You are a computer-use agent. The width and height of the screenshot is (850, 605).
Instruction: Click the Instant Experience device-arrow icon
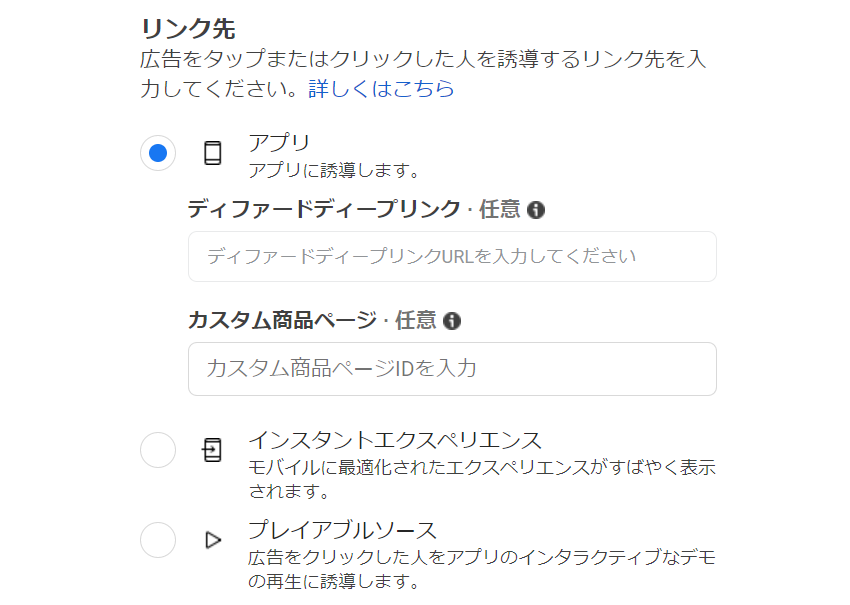coord(212,450)
